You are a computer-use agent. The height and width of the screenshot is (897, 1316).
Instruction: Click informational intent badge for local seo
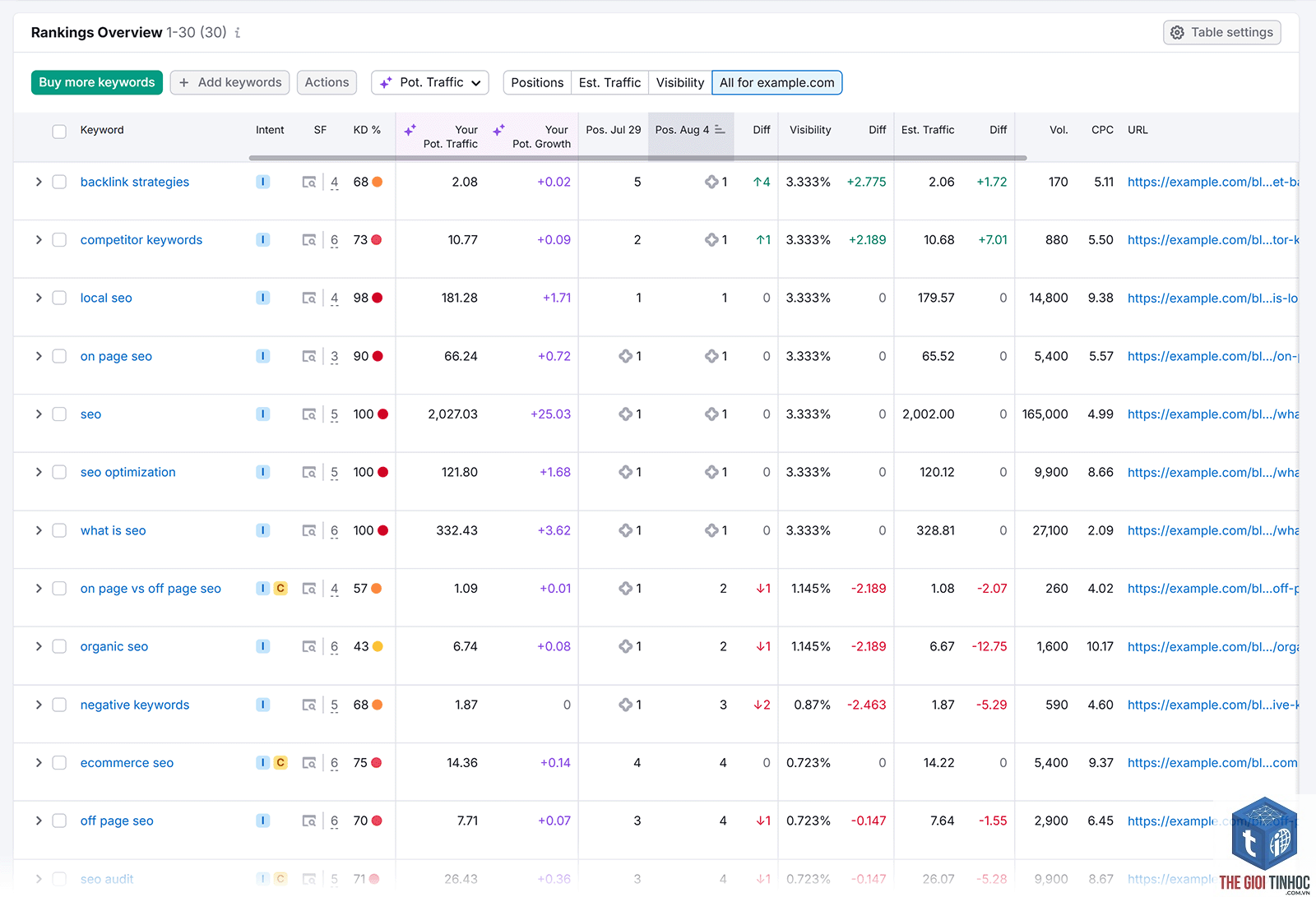coord(263,298)
